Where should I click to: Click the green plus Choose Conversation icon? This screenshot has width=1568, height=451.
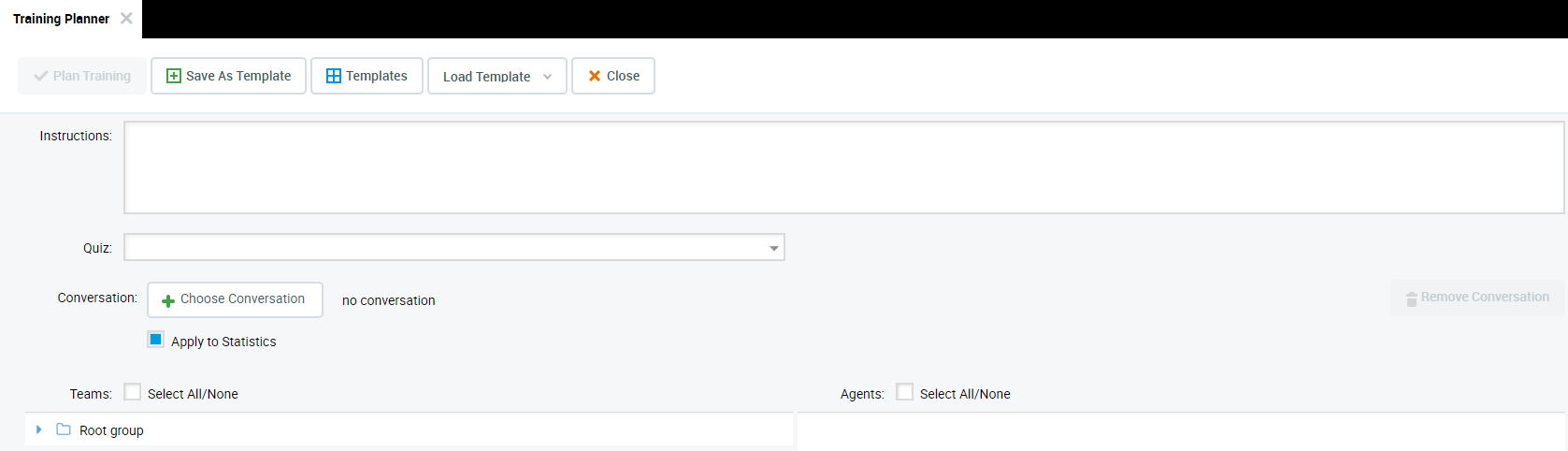point(168,300)
